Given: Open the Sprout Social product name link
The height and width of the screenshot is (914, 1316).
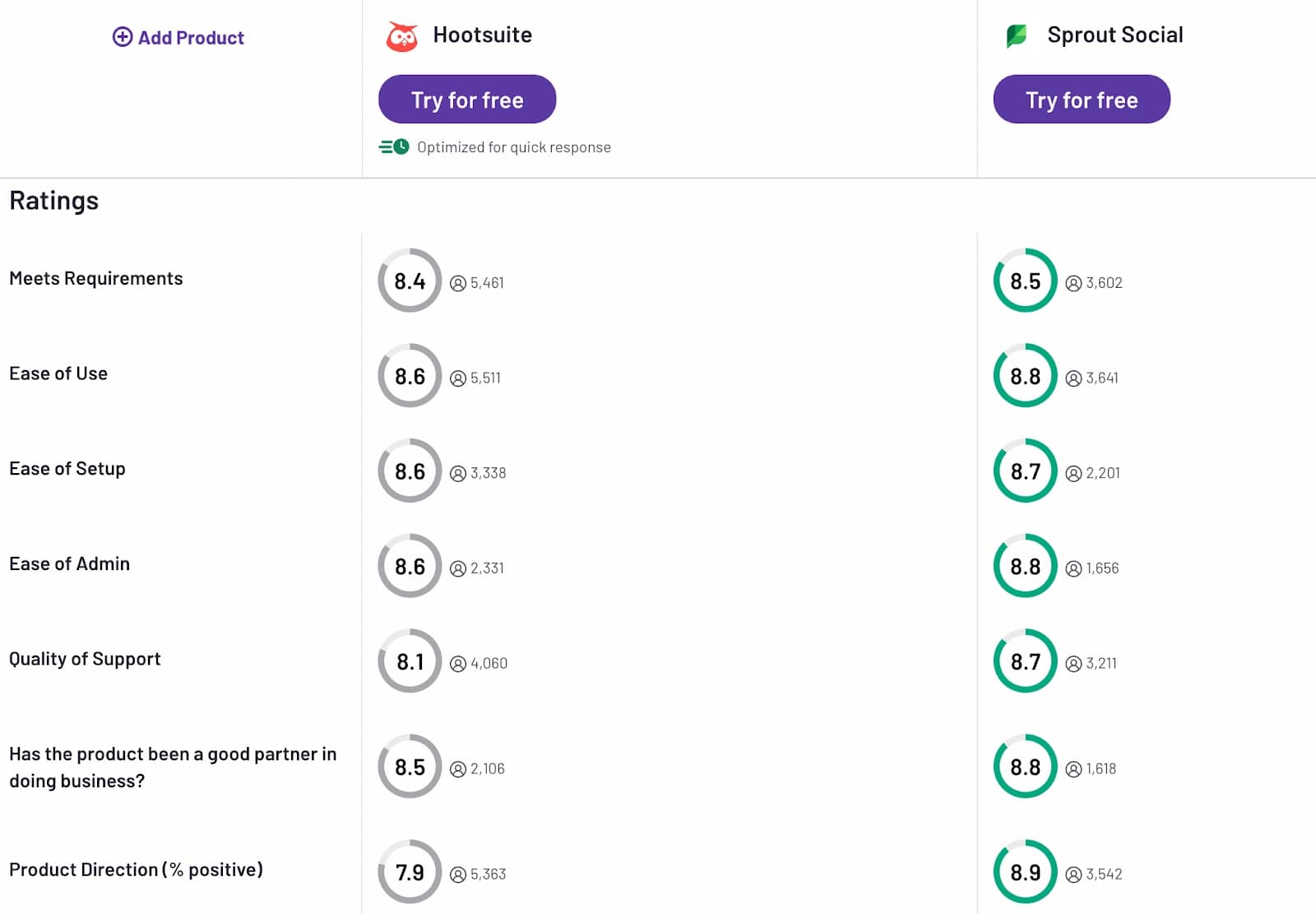Looking at the screenshot, I should pos(1114,35).
